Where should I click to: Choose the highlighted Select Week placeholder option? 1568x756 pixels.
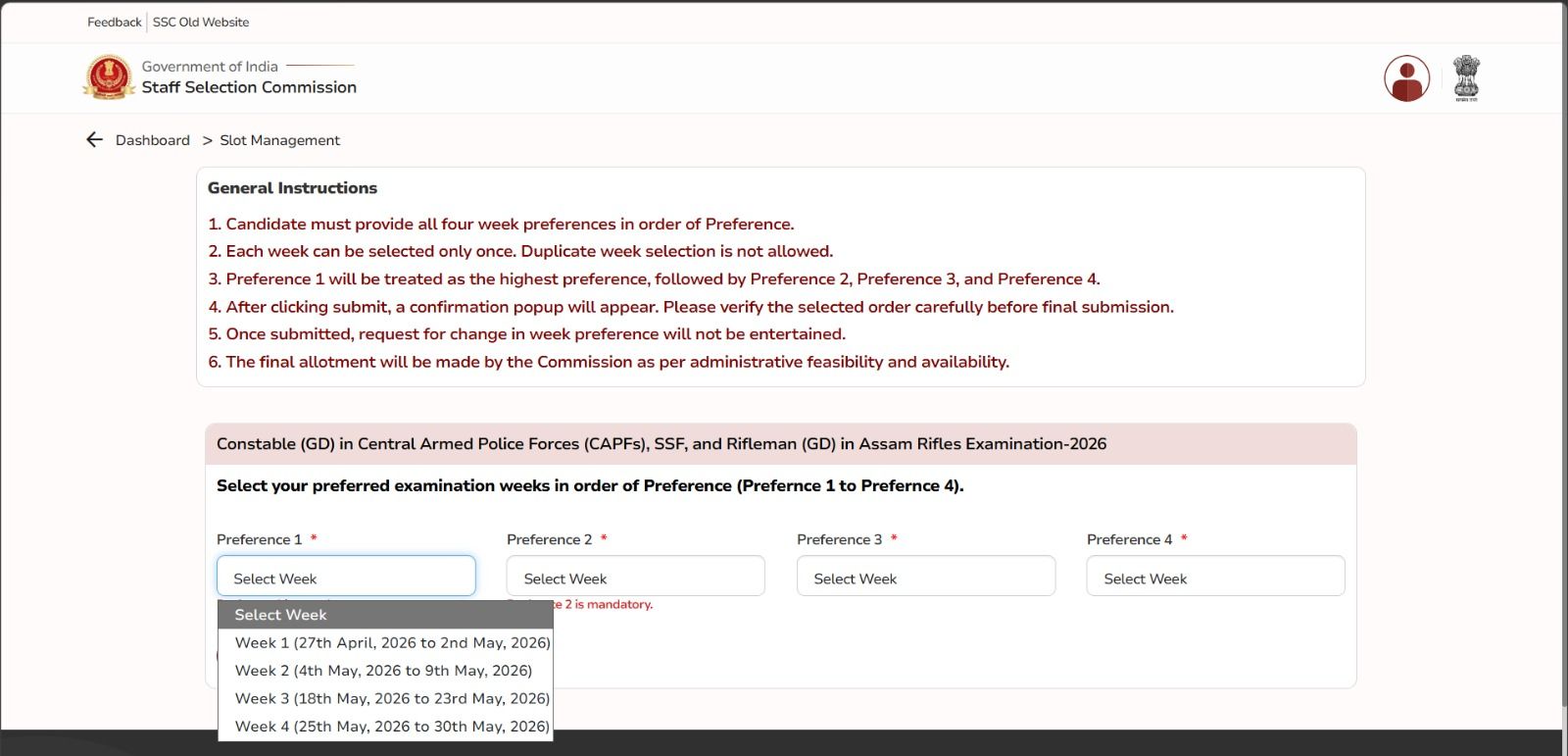pyautogui.click(x=385, y=615)
